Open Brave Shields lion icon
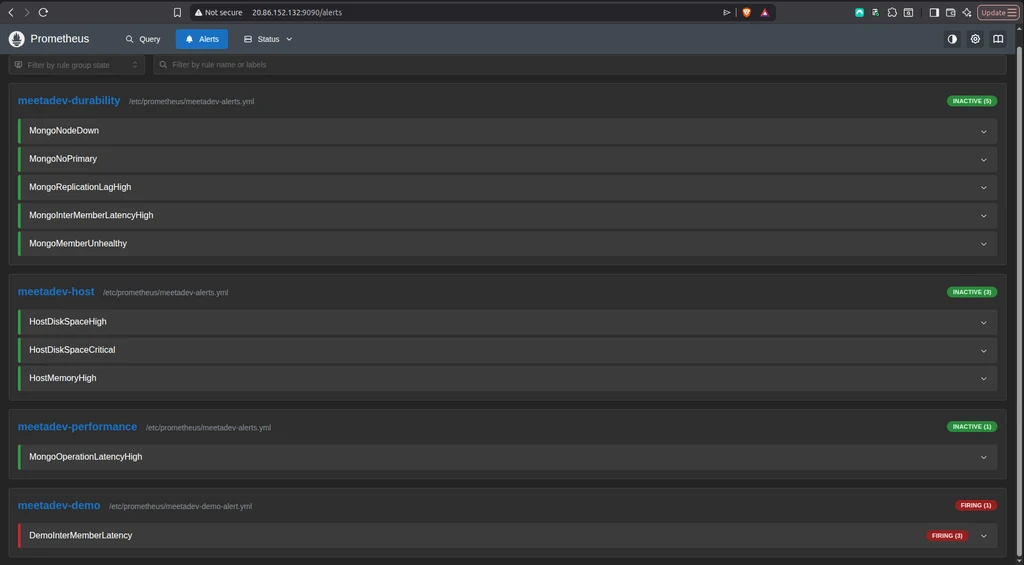Screen dimensions: 1024x565 pyautogui.click(x=746, y=12)
